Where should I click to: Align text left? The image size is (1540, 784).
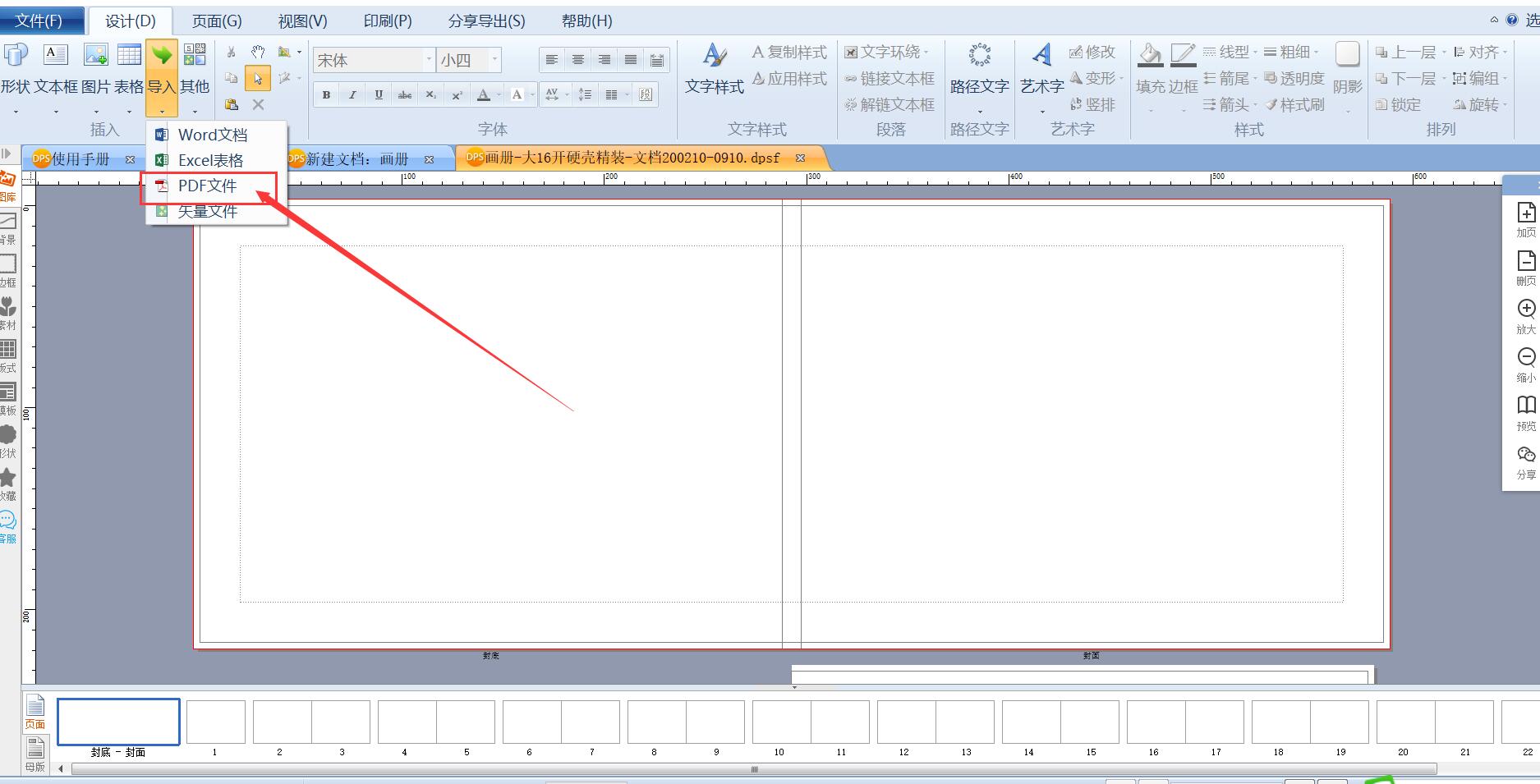[552, 59]
